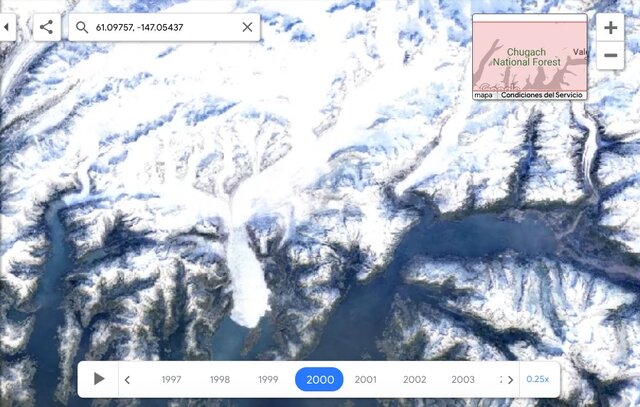Select year 1997 on the timeline
Viewport: 640px width, 407px height.
tap(171, 380)
